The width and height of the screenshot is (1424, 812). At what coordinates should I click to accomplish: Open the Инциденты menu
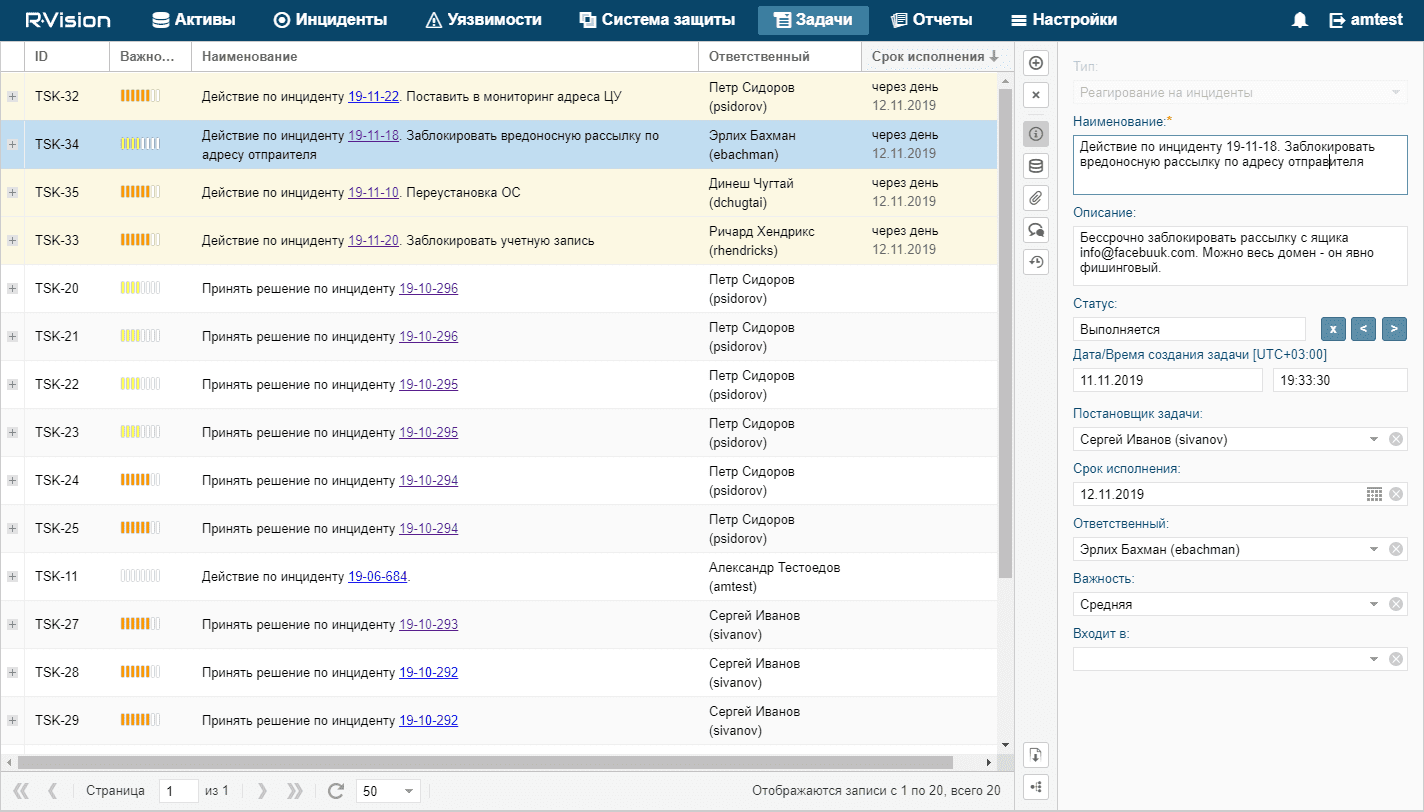pos(330,20)
